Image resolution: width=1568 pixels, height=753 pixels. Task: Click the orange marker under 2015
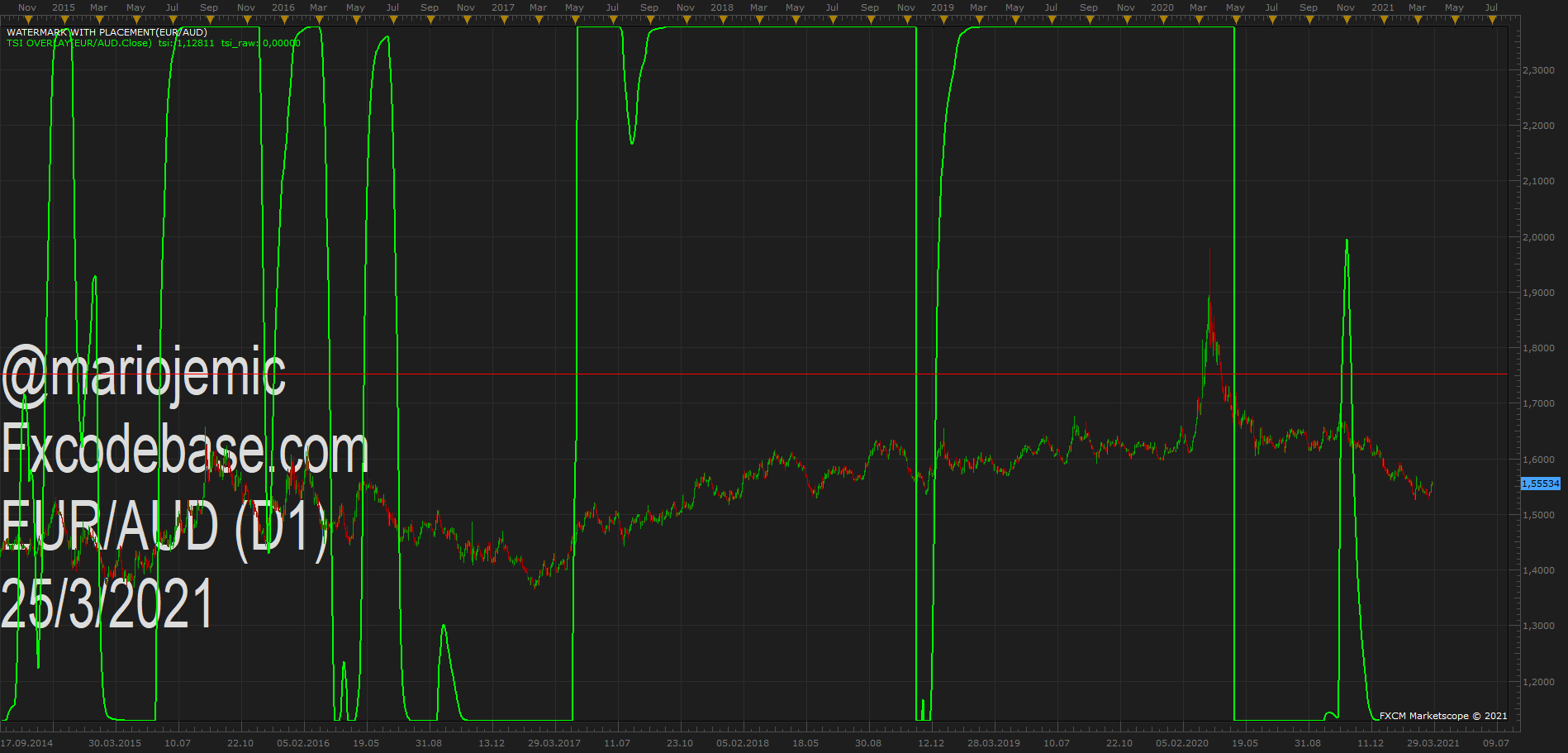(x=64, y=19)
